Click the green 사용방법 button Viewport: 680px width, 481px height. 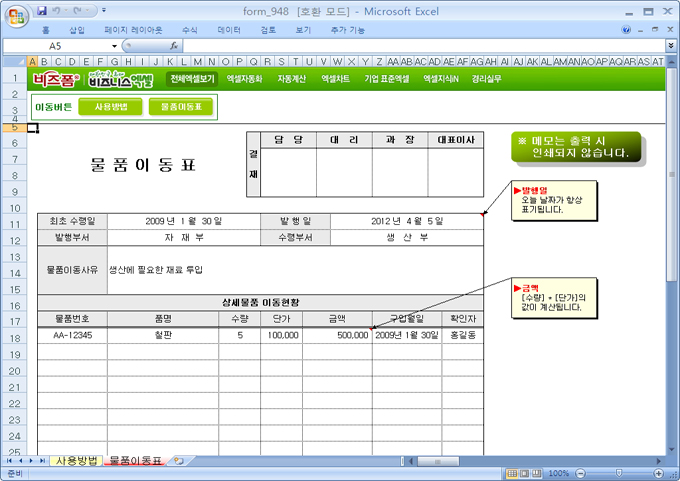tap(110, 106)
